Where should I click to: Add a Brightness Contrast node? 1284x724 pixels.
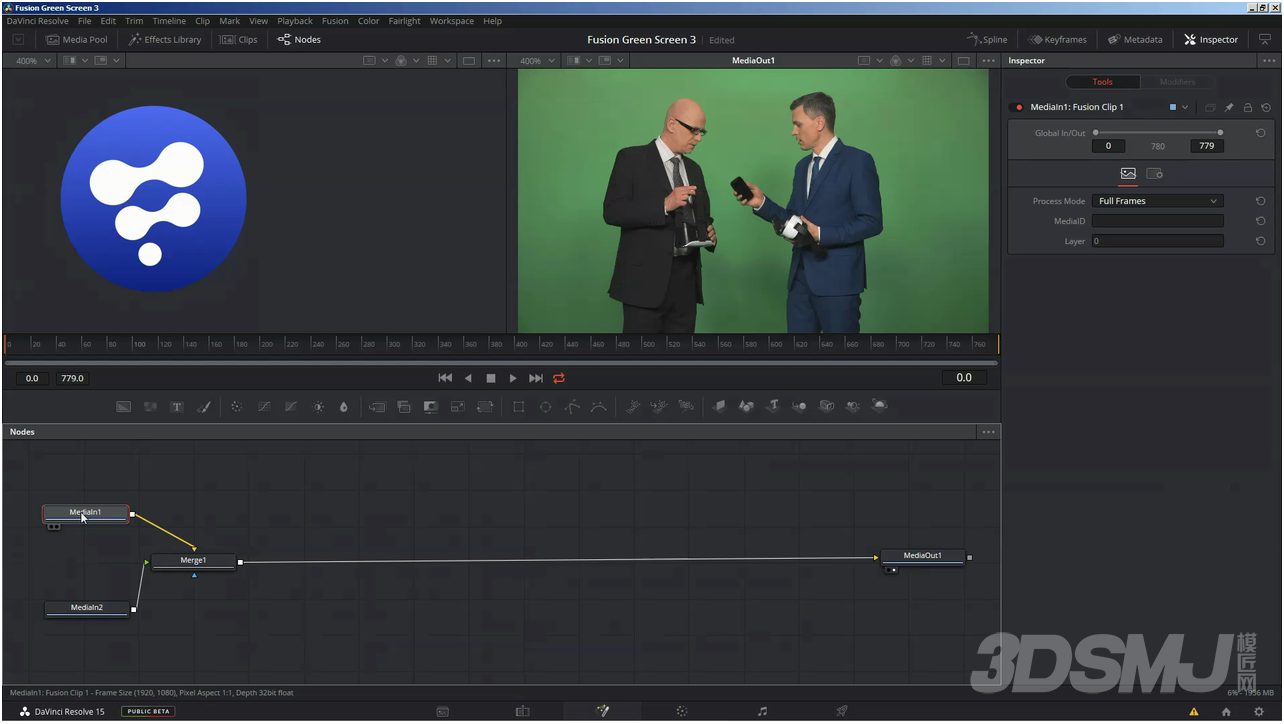(318, 407)
